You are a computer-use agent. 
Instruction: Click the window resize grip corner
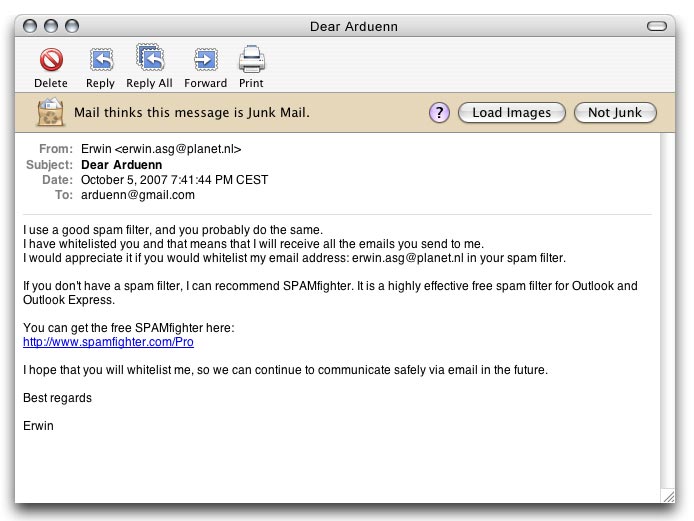668,496
